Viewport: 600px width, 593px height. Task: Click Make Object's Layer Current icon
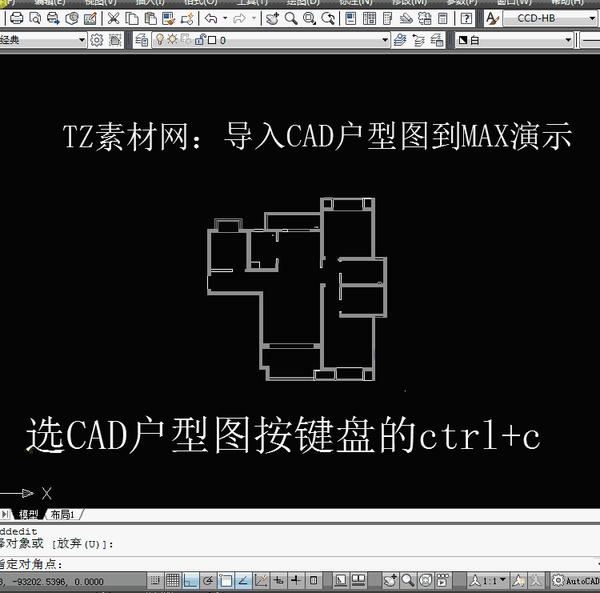click(400, 40)
